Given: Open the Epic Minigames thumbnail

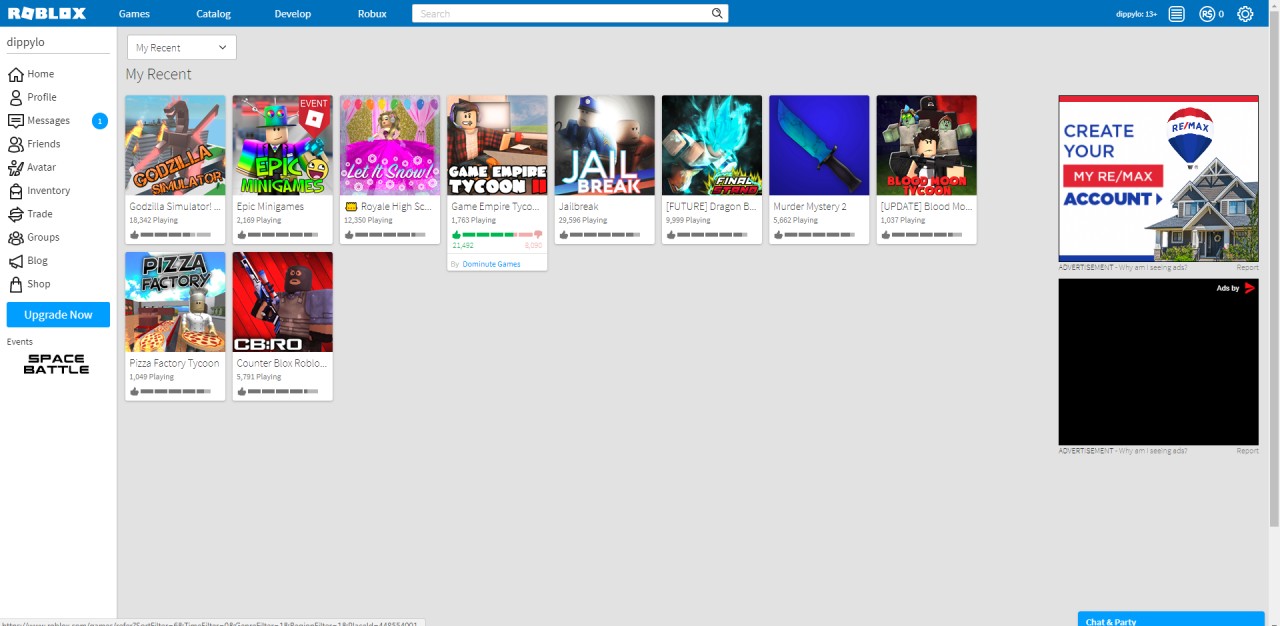Looking at the screenshot, I should [x=283, y=145].
